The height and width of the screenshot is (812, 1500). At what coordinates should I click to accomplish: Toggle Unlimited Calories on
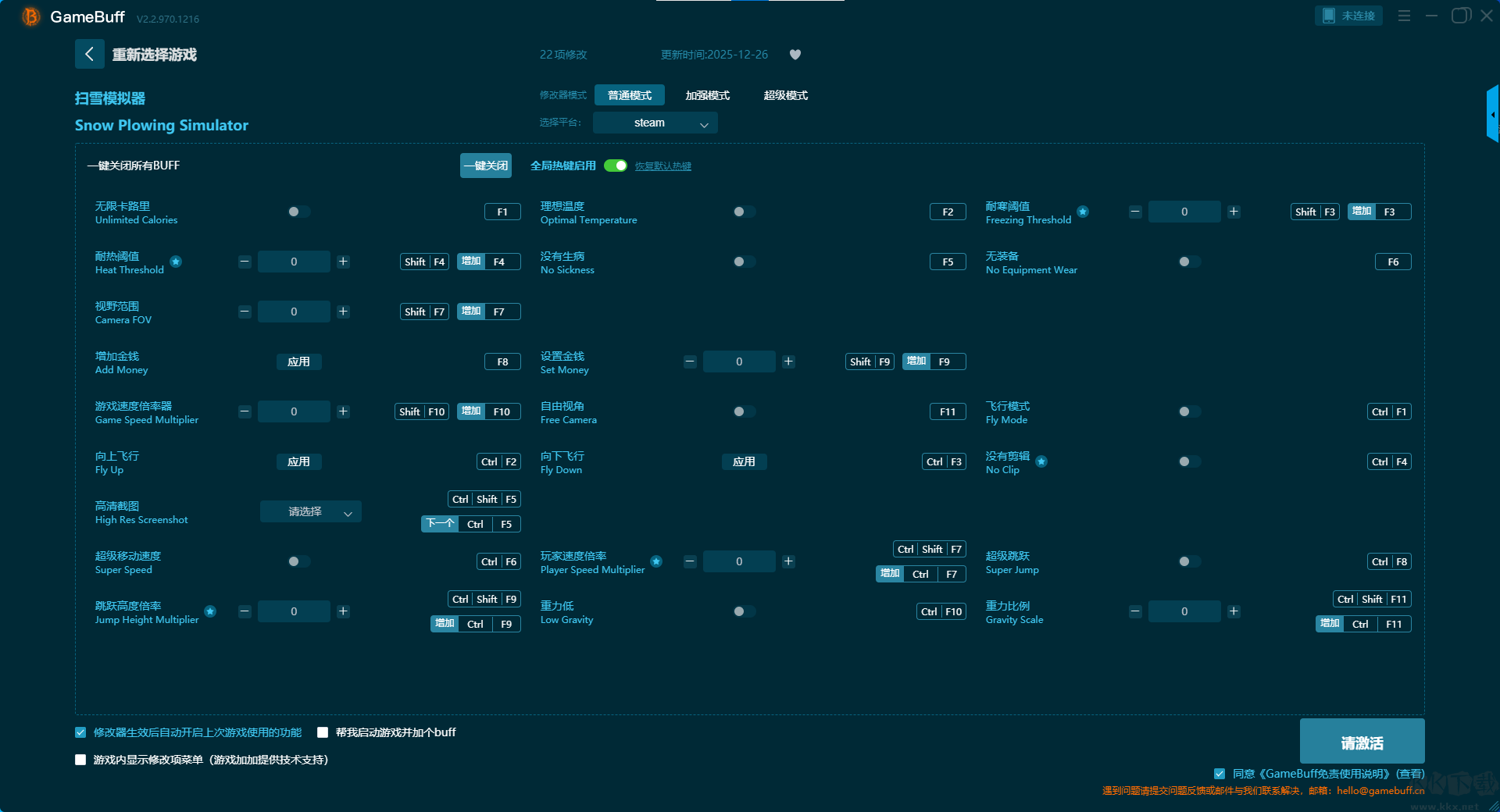coord(298,212)
